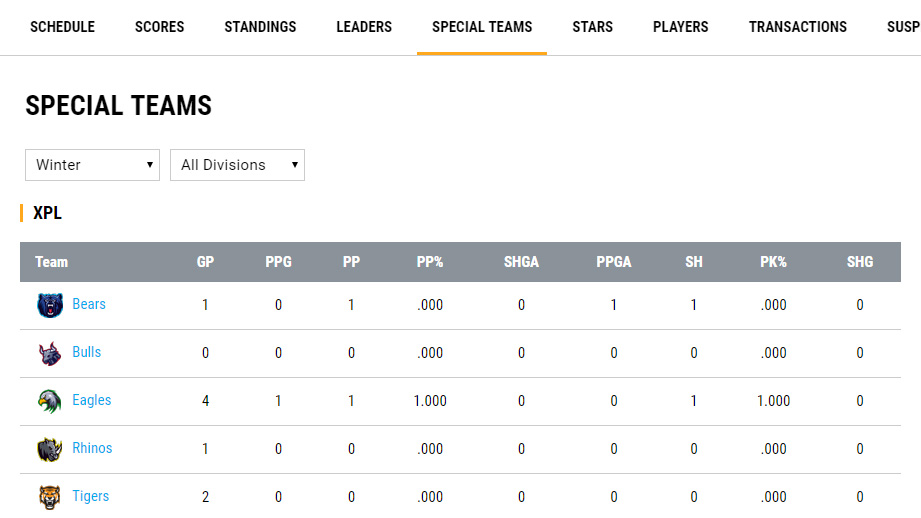Open the Players navigation tab
Viewport: 921px width, 518px height.
[680, 27]
